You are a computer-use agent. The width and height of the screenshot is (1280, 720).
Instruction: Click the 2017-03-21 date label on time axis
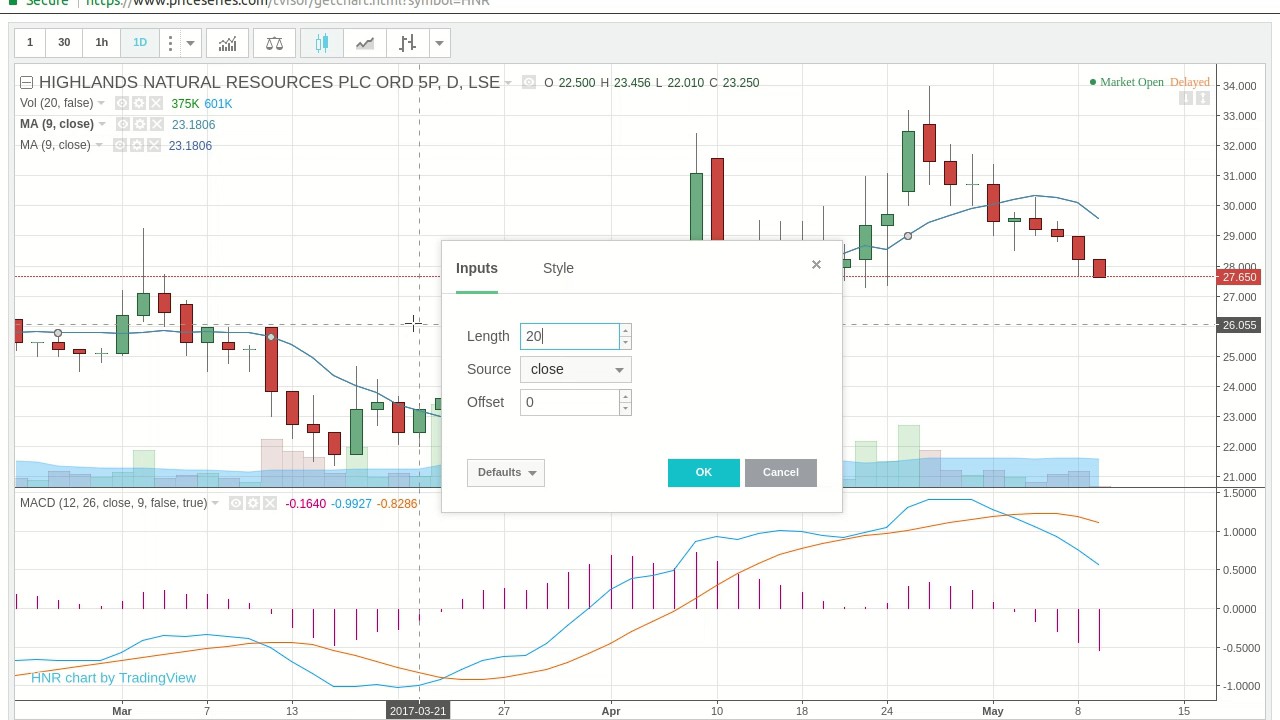(x=418, y=711)
